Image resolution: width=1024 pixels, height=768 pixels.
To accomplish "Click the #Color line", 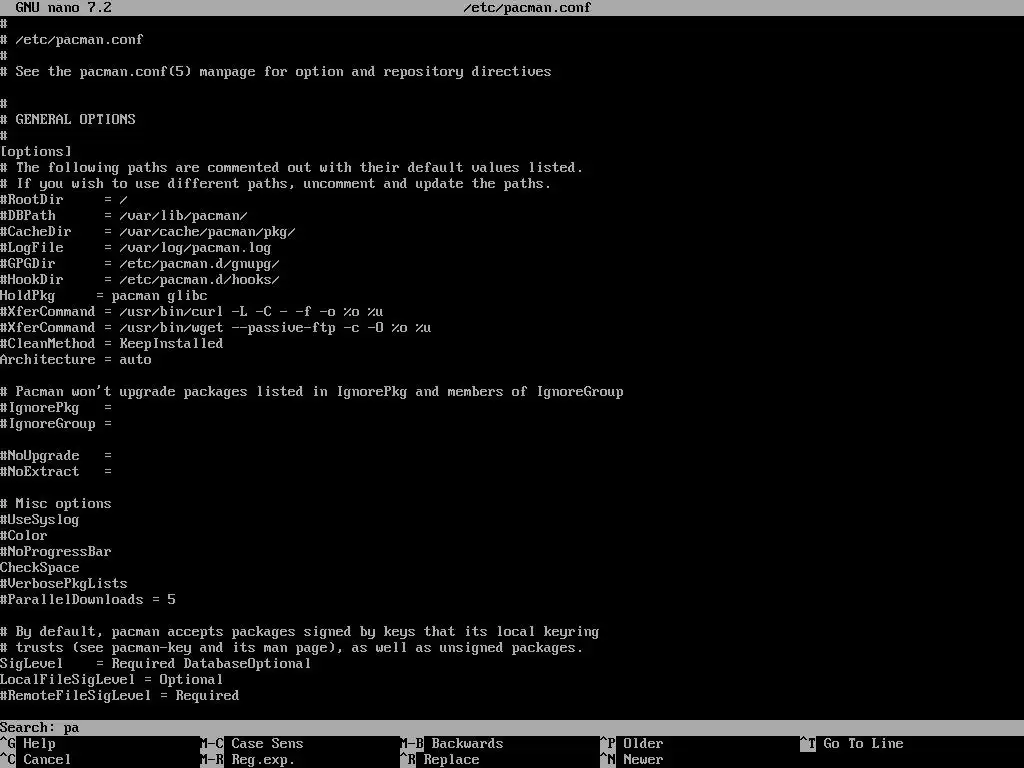I will click(24, 536).
